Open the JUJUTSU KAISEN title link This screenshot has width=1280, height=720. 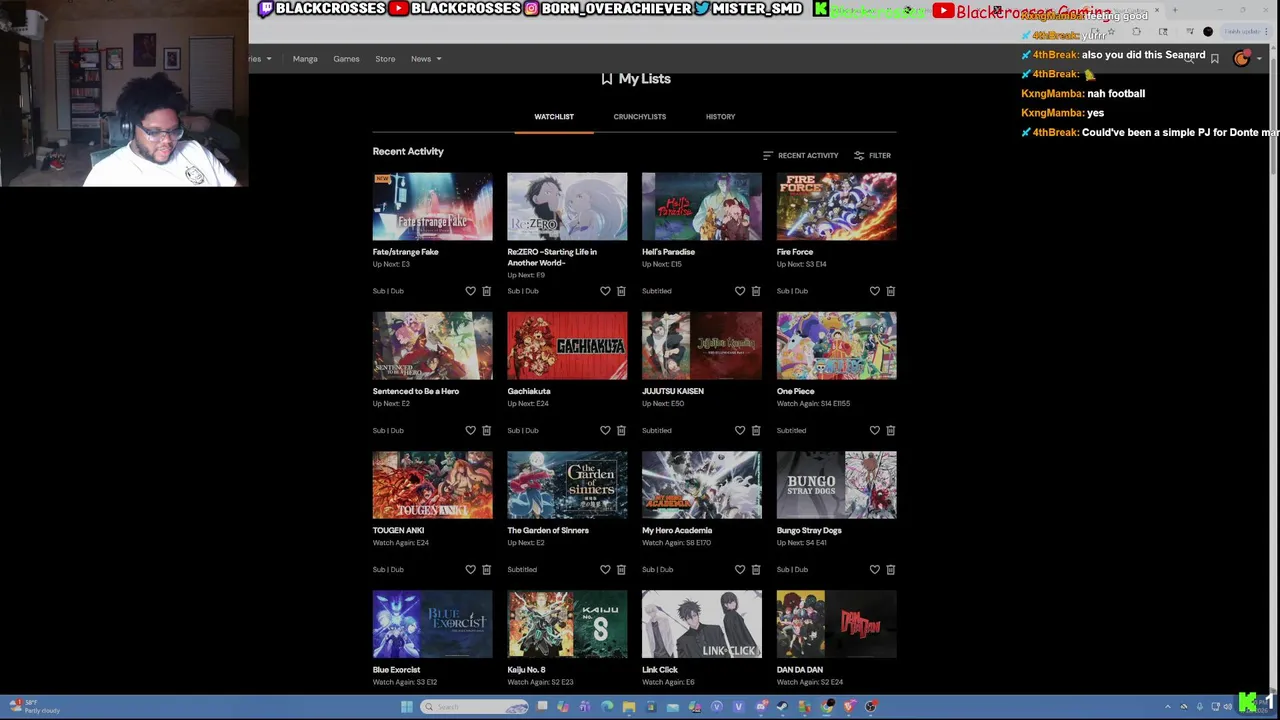click(x=673, y=391)
